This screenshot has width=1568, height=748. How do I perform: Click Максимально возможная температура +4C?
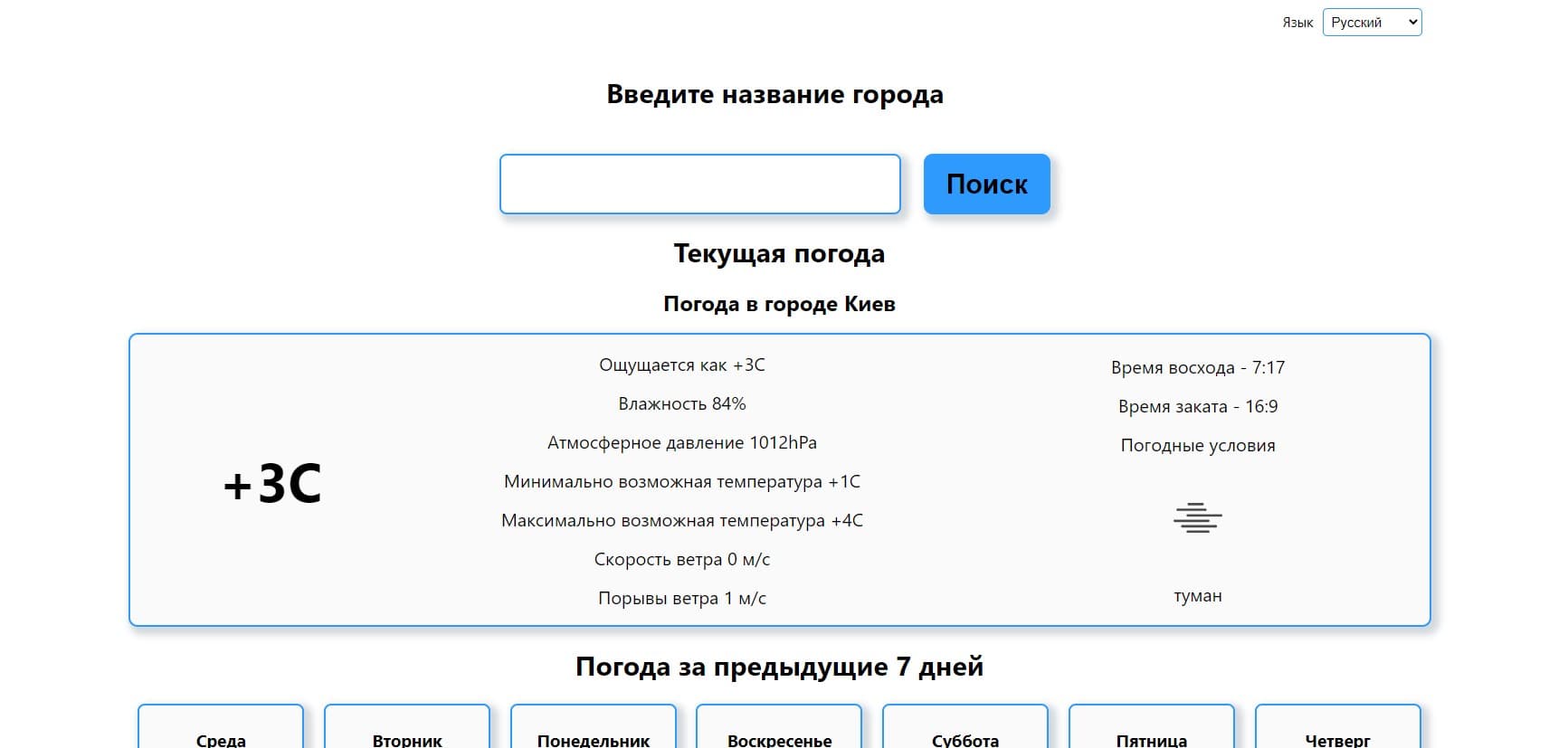click(682, 521)
